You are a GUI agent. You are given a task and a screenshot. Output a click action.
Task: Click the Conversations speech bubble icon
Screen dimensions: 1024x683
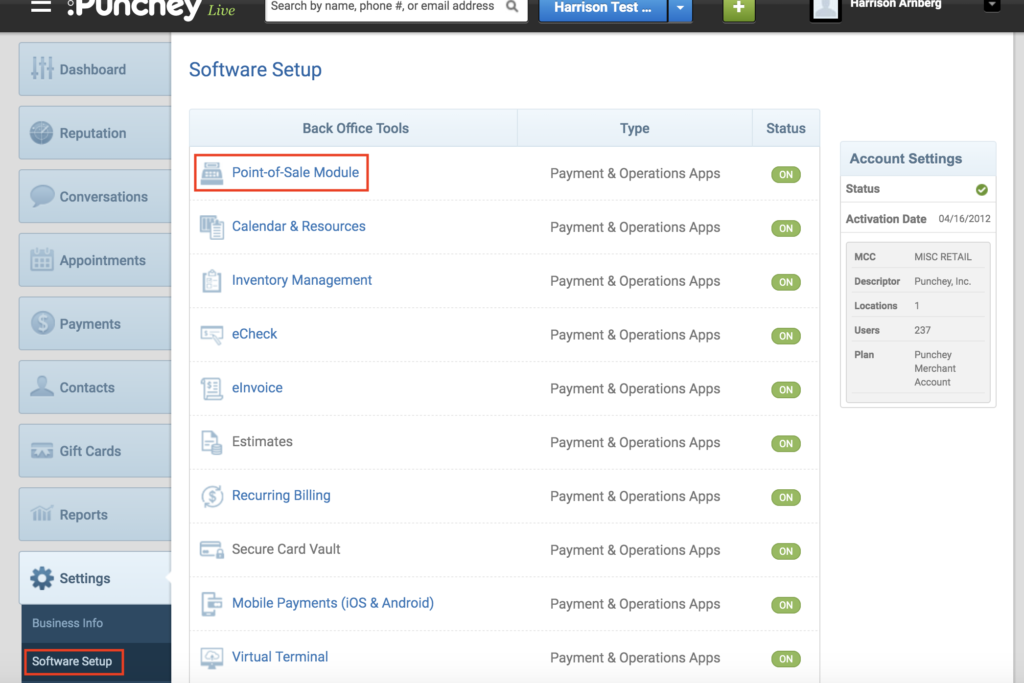pos(42,196)
